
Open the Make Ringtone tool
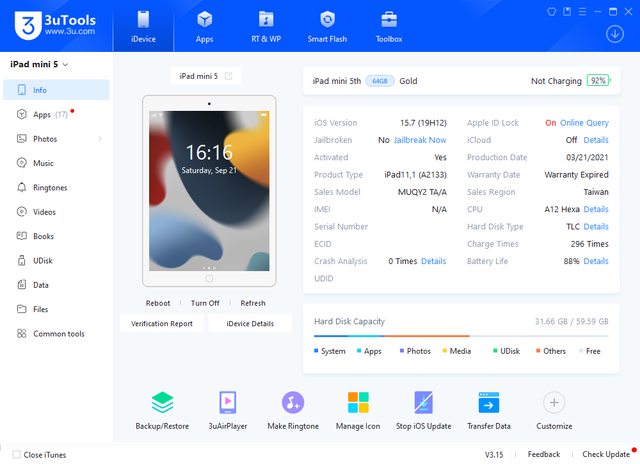tap(293, 403)
